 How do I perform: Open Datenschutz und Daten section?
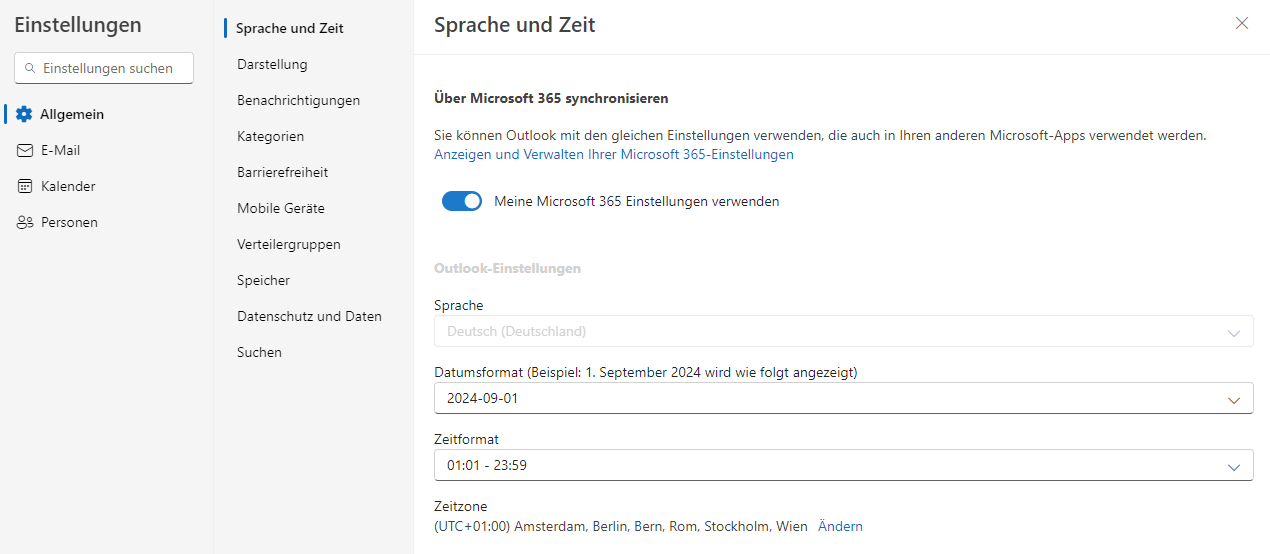point(309,316)
